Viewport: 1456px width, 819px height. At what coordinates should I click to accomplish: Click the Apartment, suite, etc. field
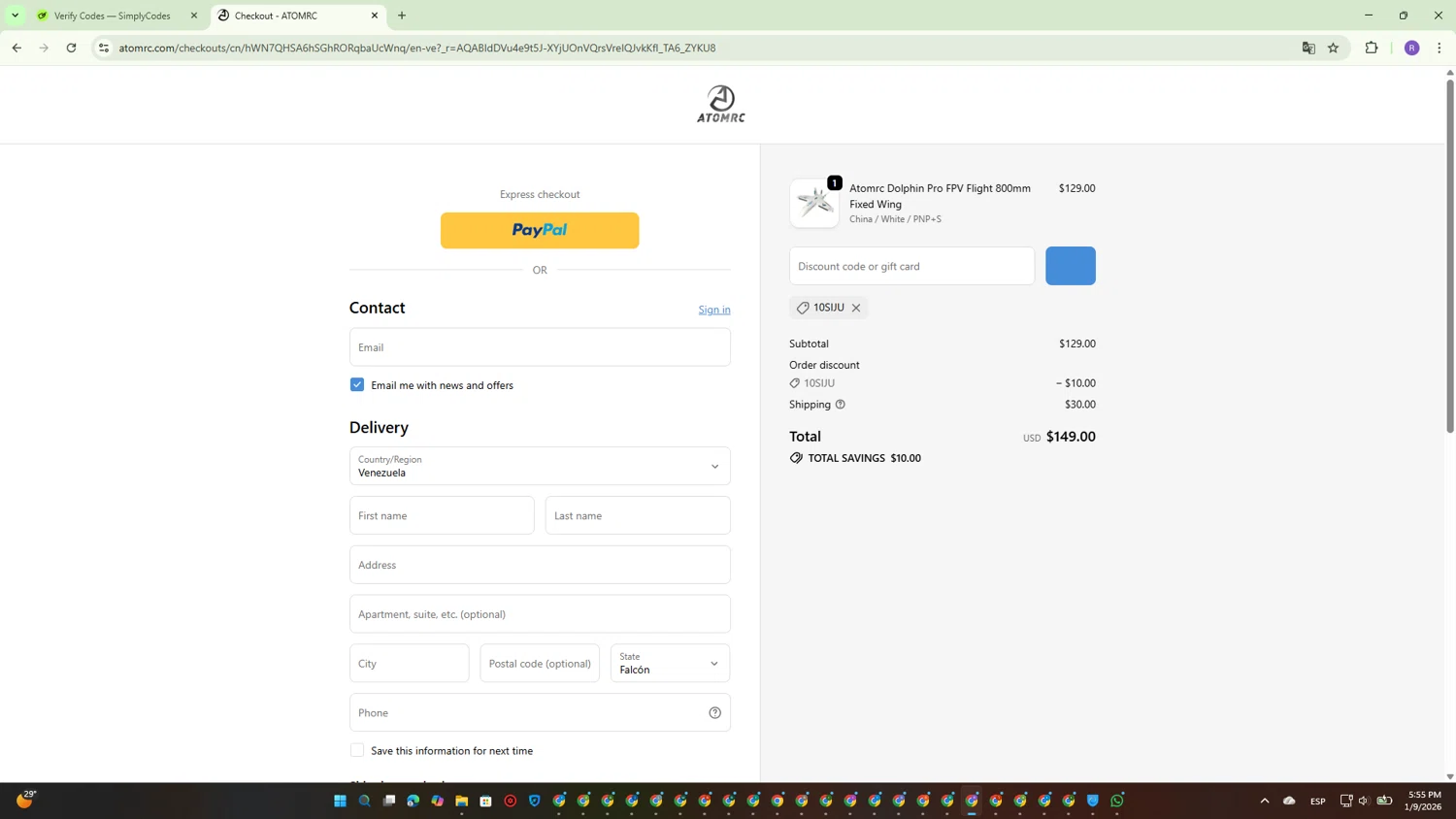[540, 614]
